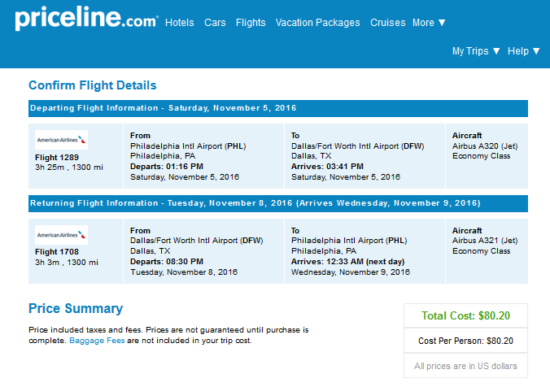Click the Departing Flight Information header bar

pyautogui.click(x=278, y=108)
